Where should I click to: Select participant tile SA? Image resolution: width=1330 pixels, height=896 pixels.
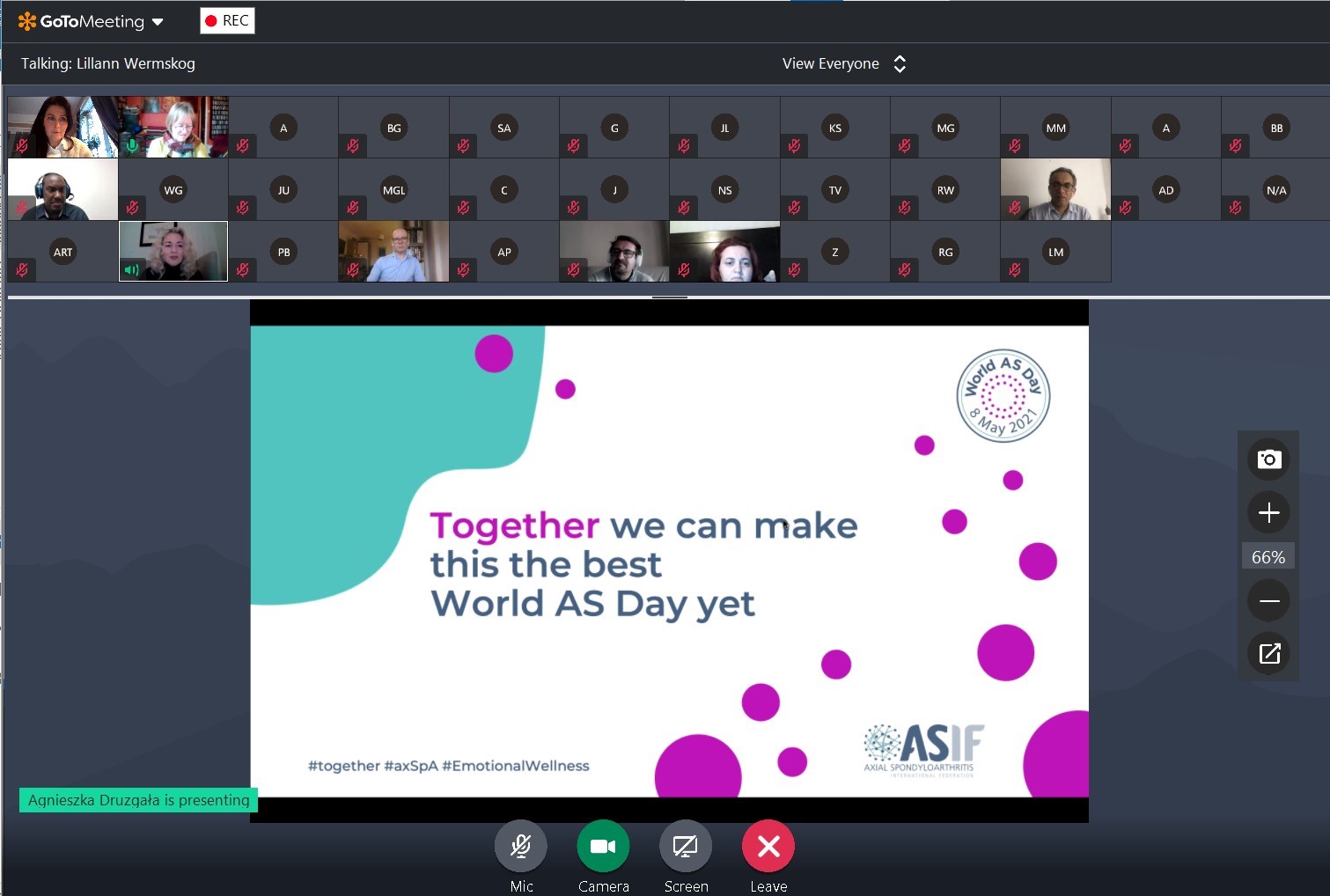504,128
